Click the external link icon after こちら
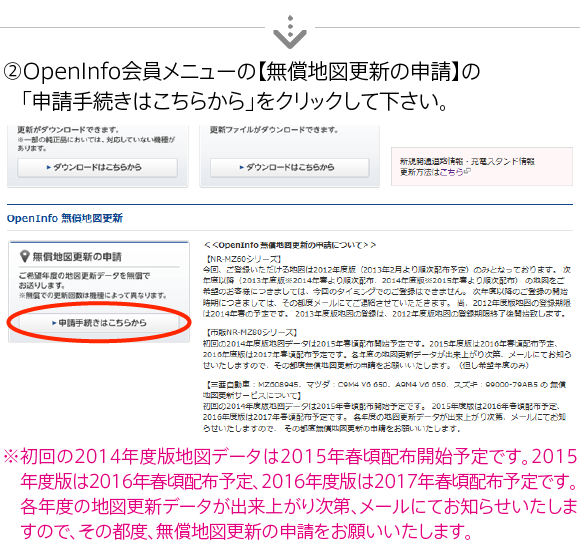580x554 pixels. (x=467, y=171)
